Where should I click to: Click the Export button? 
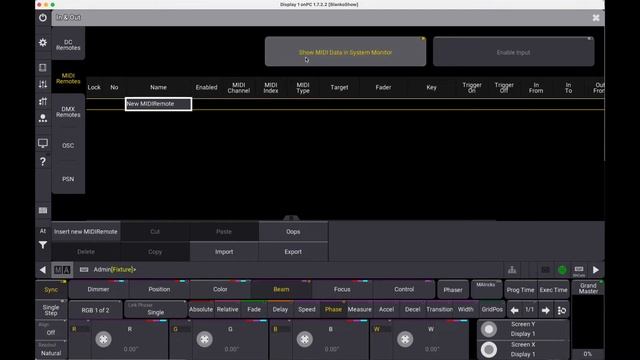tap(293, 251)
